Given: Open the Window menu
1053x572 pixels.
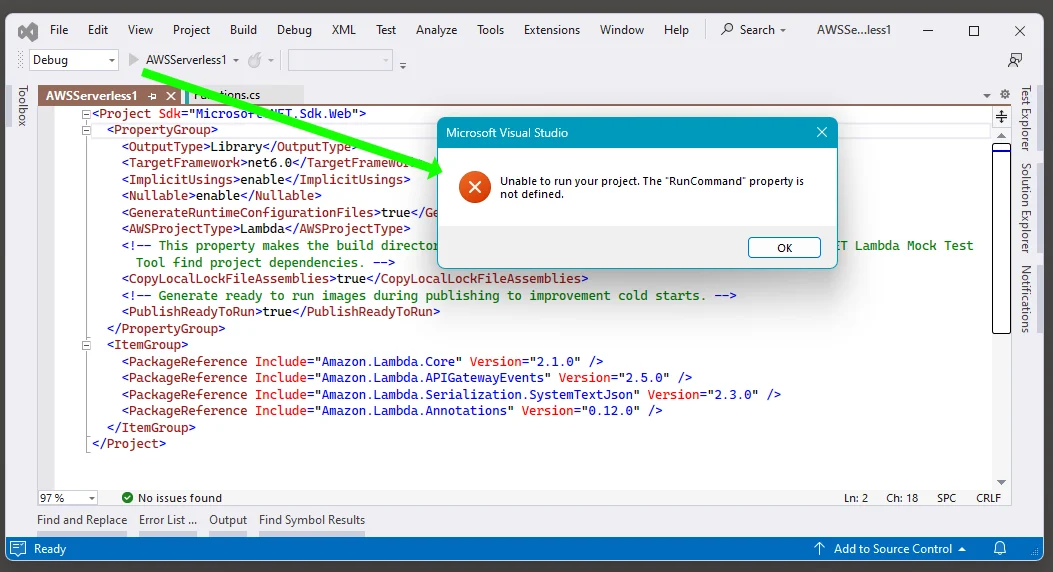Looking at the screenshot, I should [x=622, y=30].
